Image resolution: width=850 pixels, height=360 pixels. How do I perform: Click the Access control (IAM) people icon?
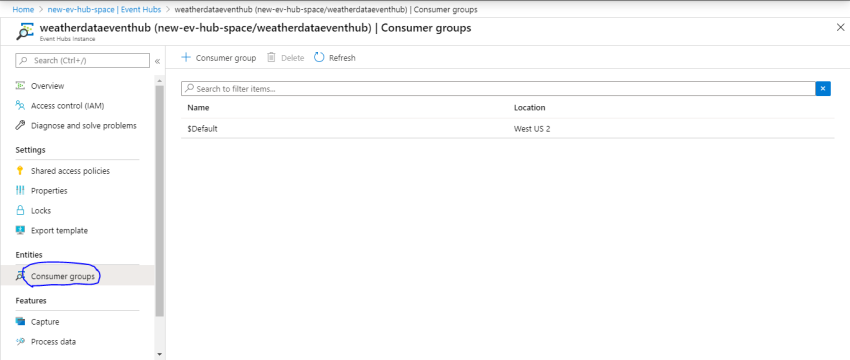point(21,105)
